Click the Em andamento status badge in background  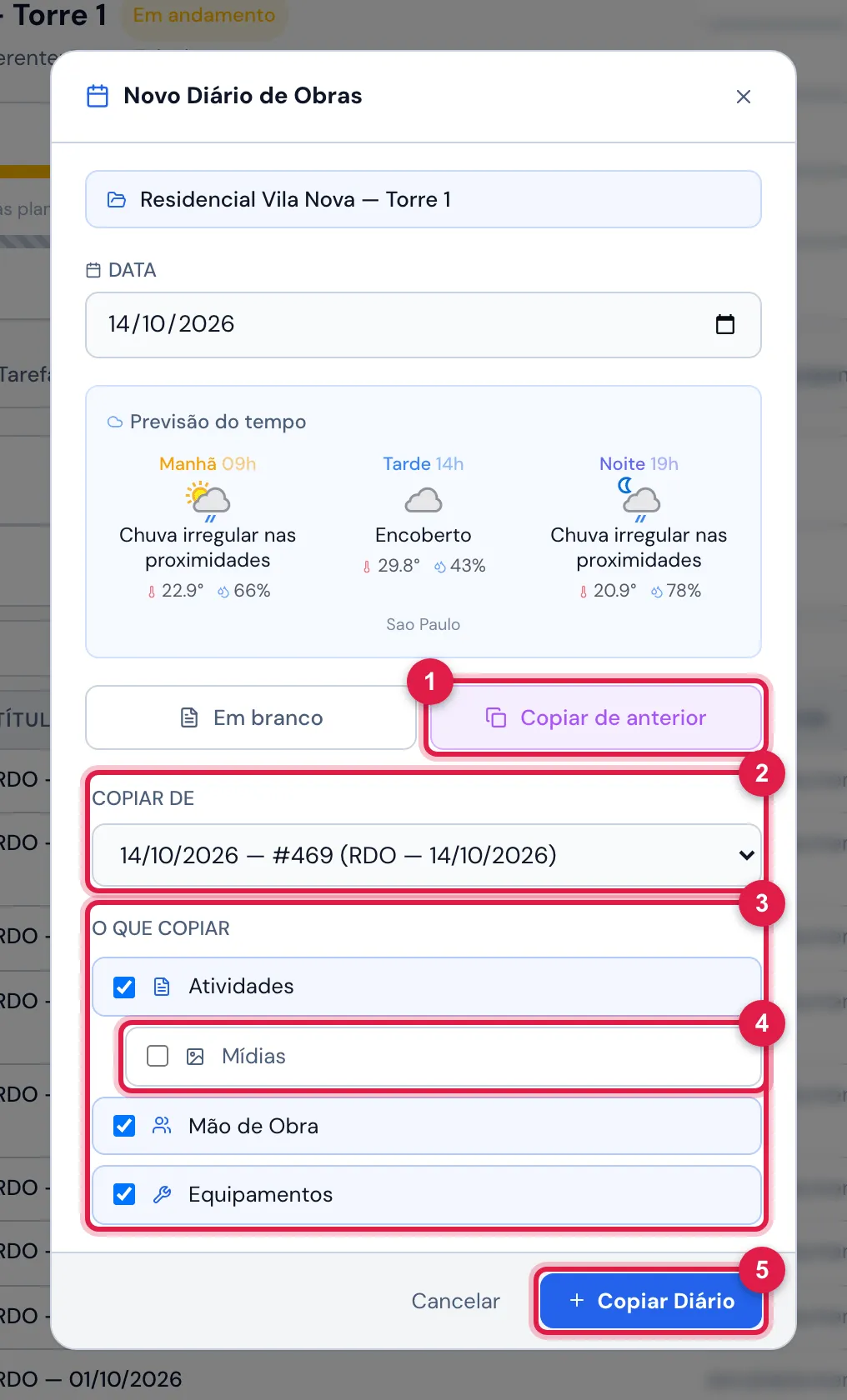(204, 16)
